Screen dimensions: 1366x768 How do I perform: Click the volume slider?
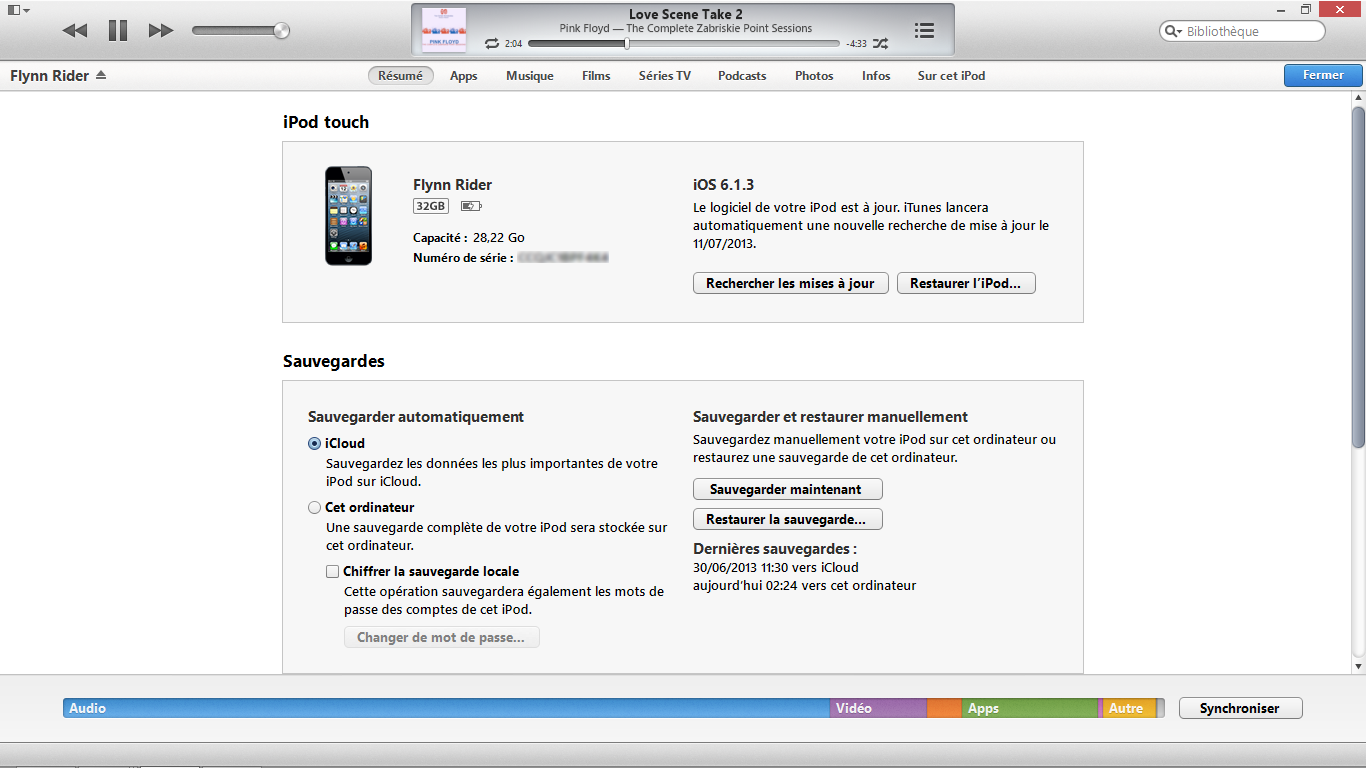pos(240,31)
